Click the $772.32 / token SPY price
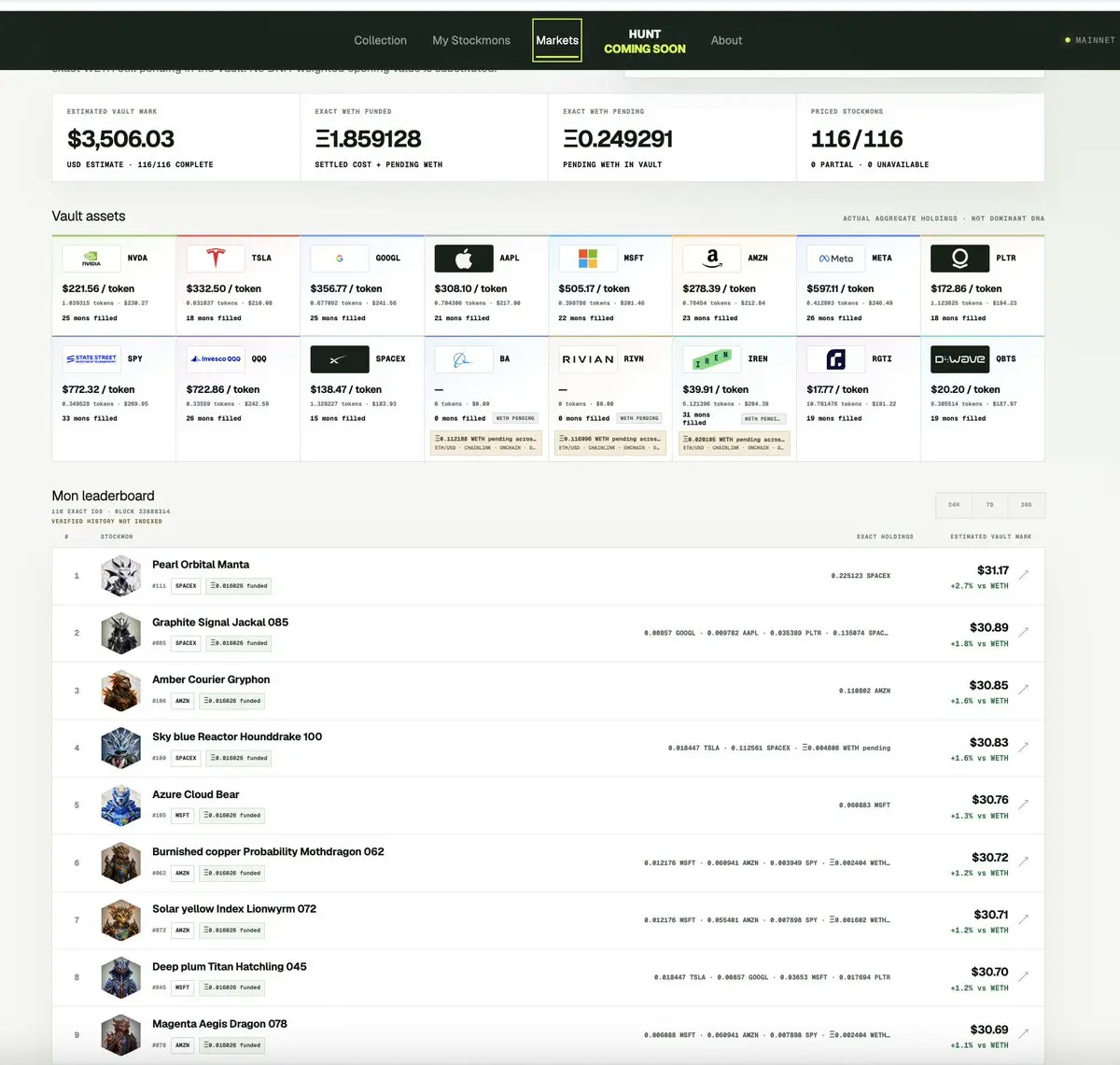Image resolution: width=1120 pixels, height=1065 pixels. point(98,389)
